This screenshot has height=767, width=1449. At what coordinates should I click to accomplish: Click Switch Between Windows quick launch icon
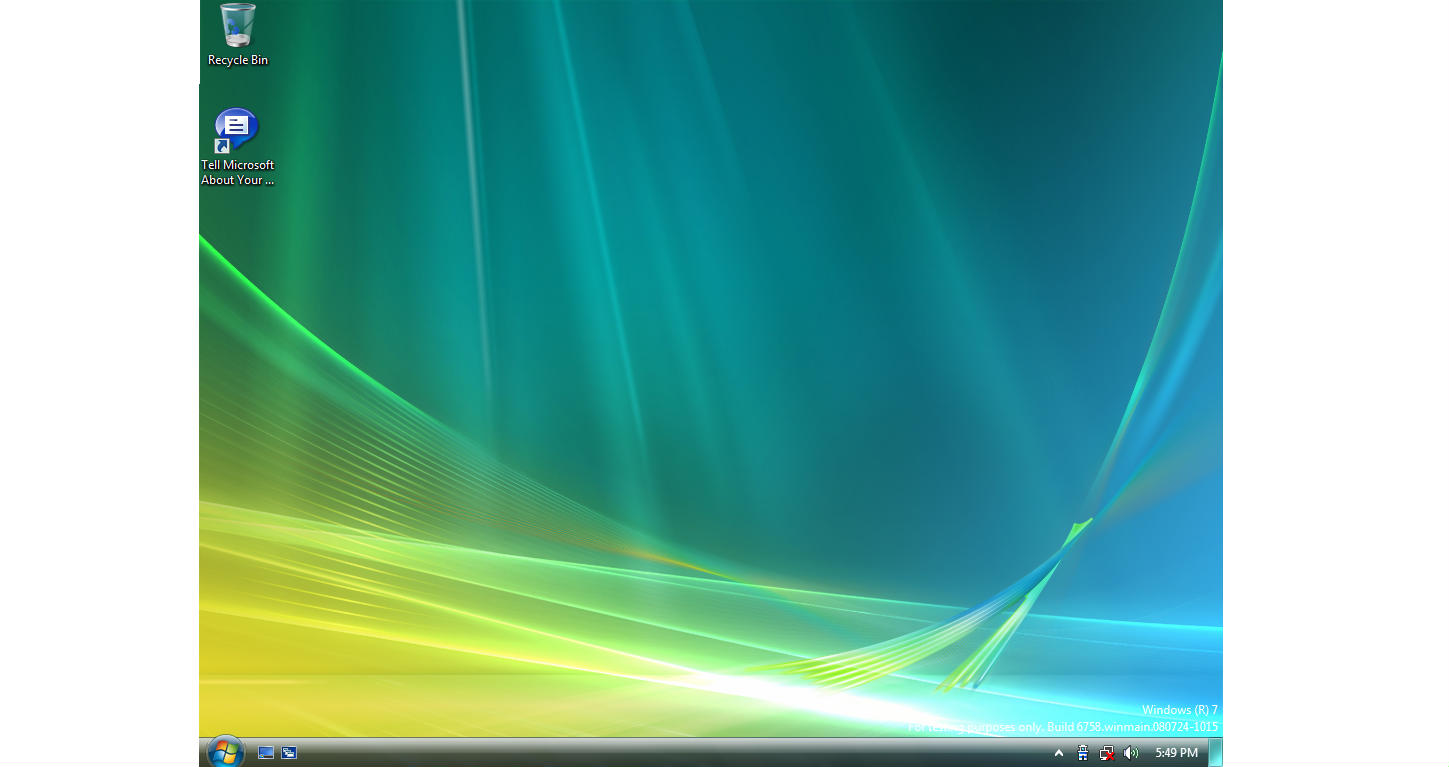pos(289,753)
